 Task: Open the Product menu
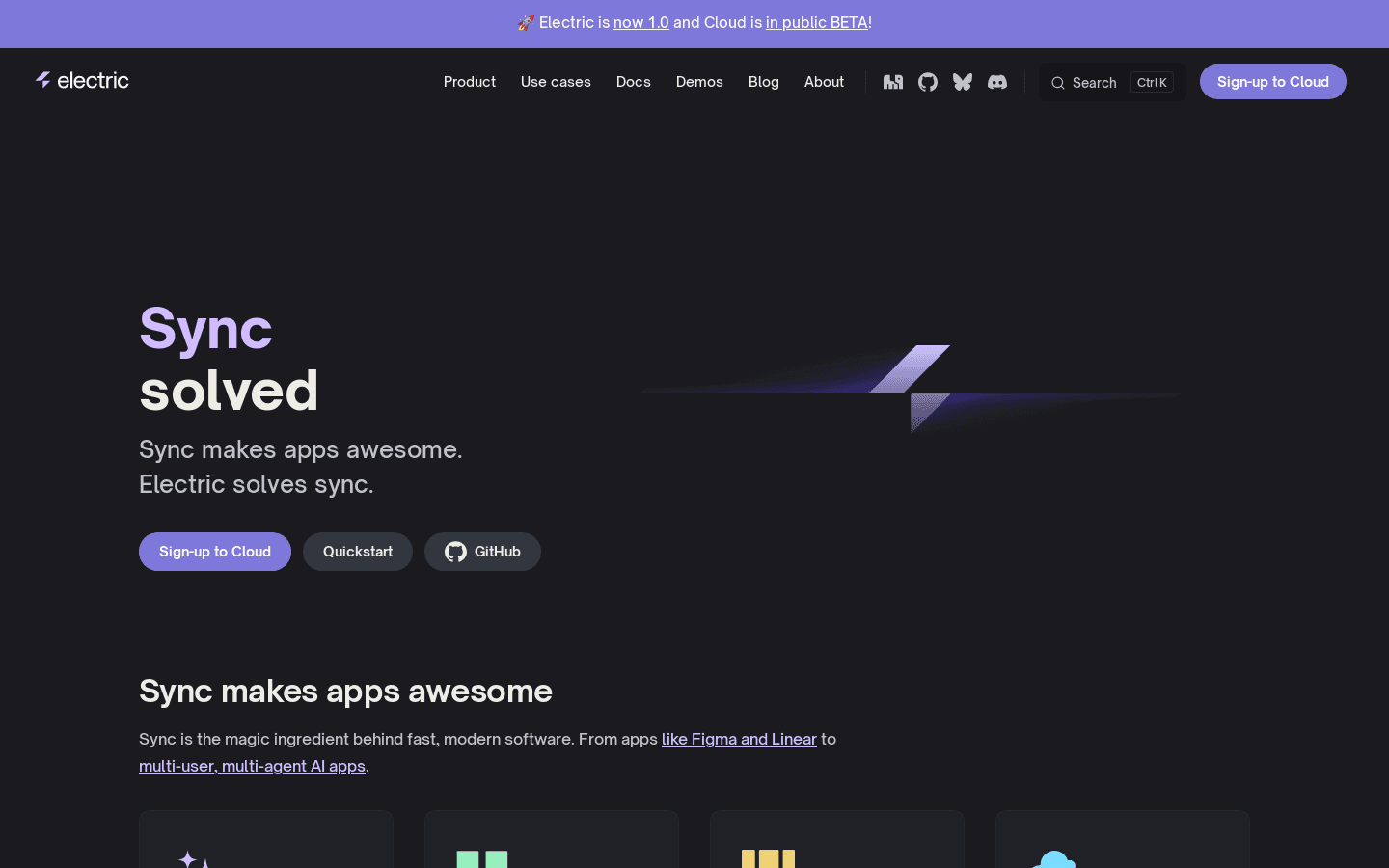click(x=470, y=82)
